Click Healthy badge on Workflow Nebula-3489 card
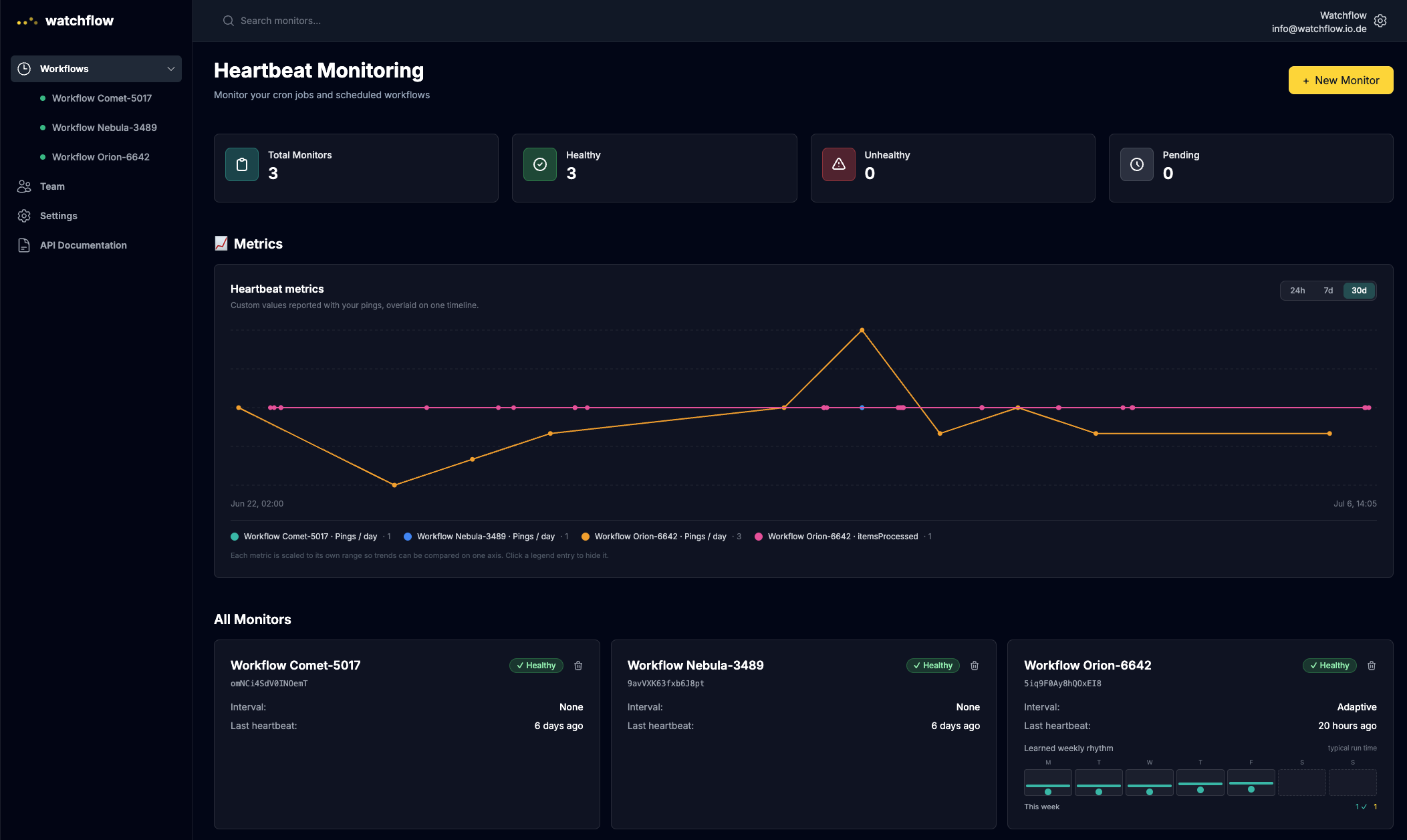 (x=933, y=666)
